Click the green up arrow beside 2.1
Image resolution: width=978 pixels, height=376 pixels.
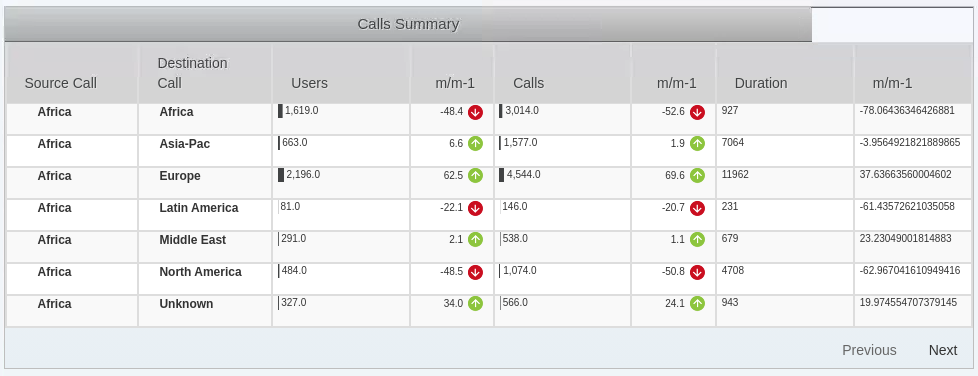475,239
